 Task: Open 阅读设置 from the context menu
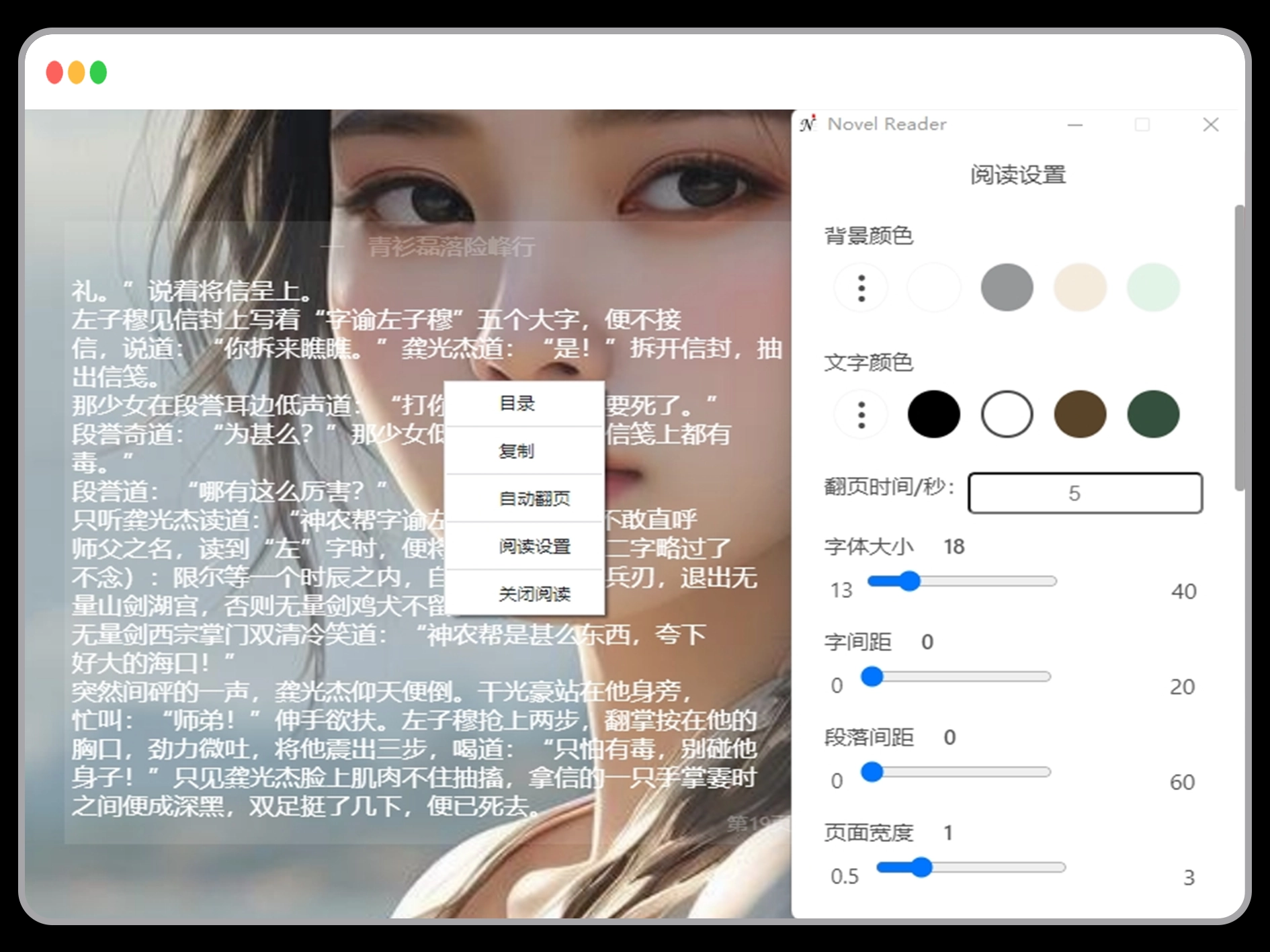pos(525,546)
